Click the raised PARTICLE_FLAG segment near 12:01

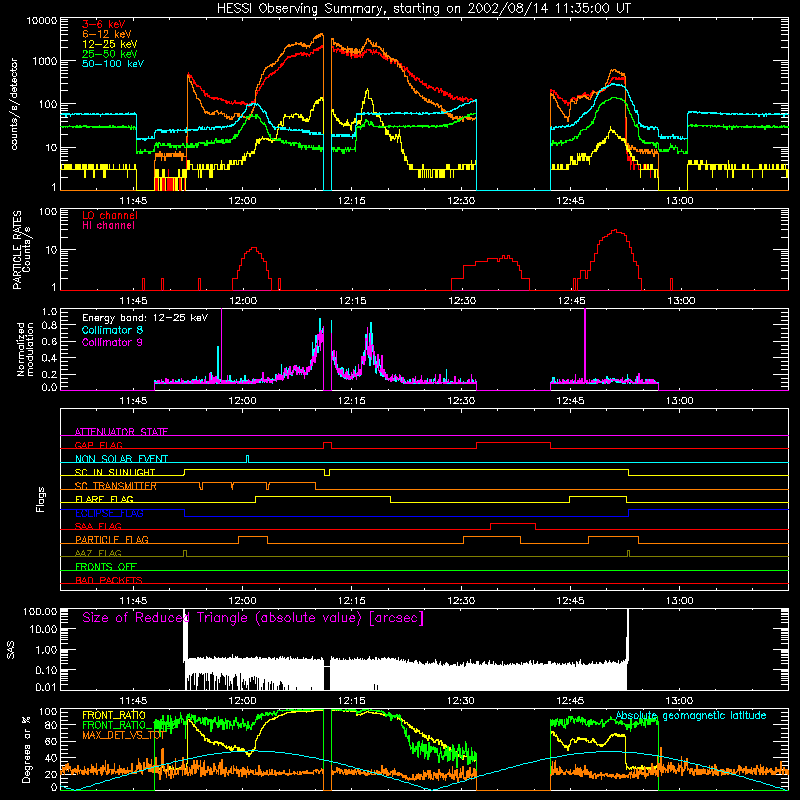(x=253, y=537)
